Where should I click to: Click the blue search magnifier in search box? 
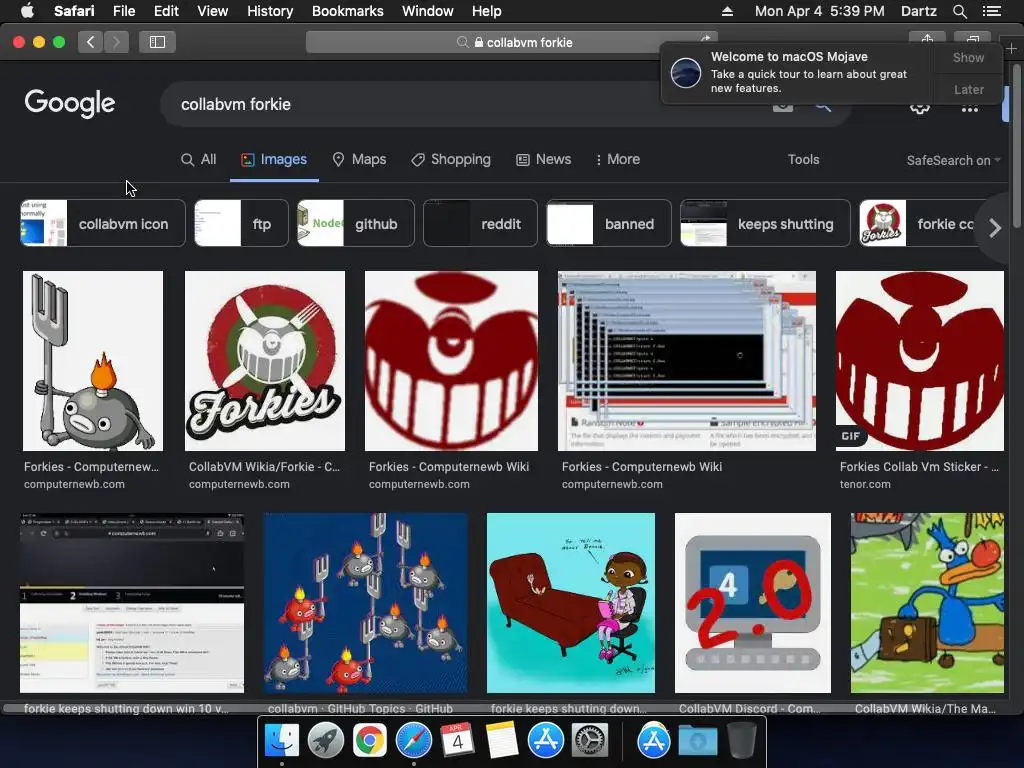823,106
